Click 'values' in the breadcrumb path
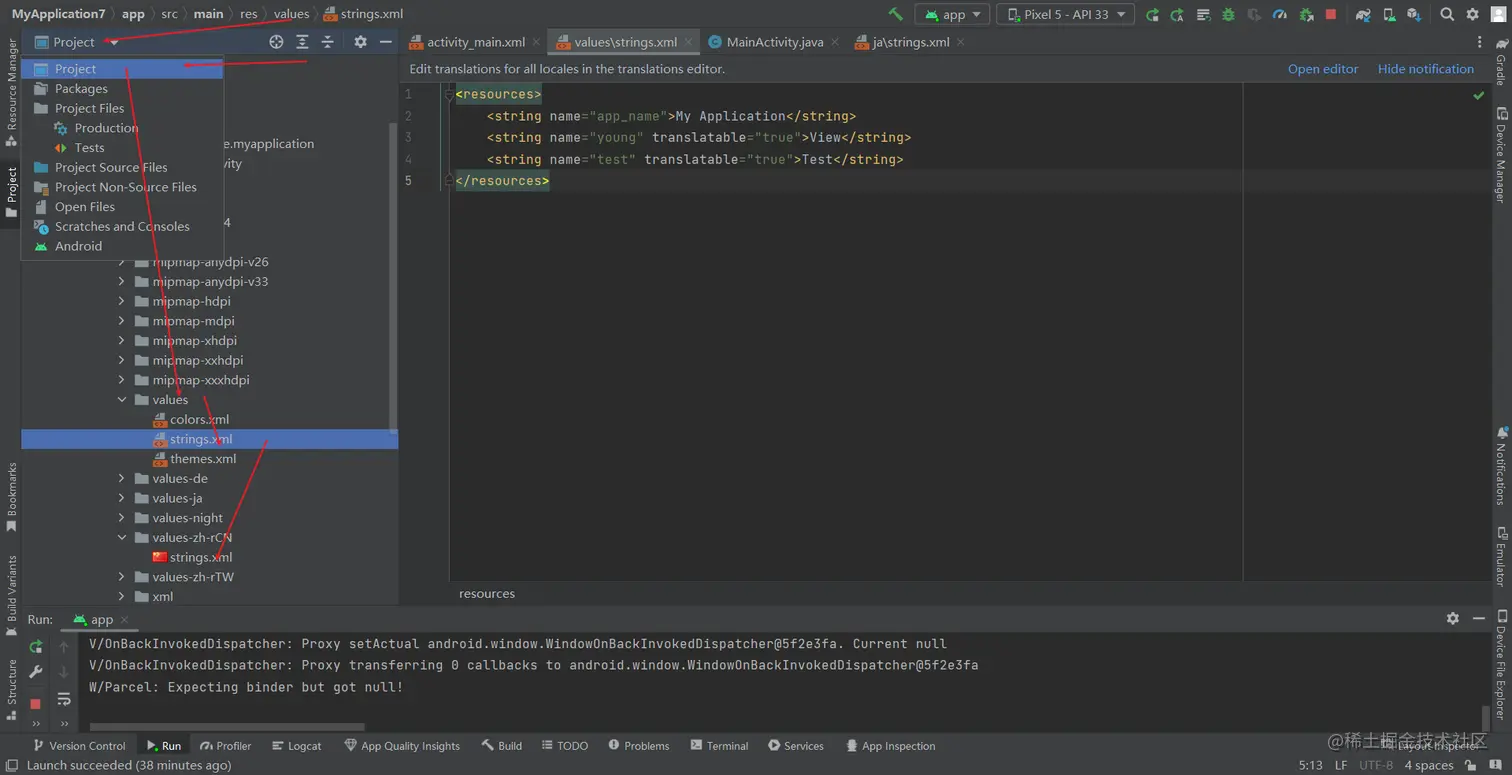Screen dimensions: 1512x775 tap(291, 14)
